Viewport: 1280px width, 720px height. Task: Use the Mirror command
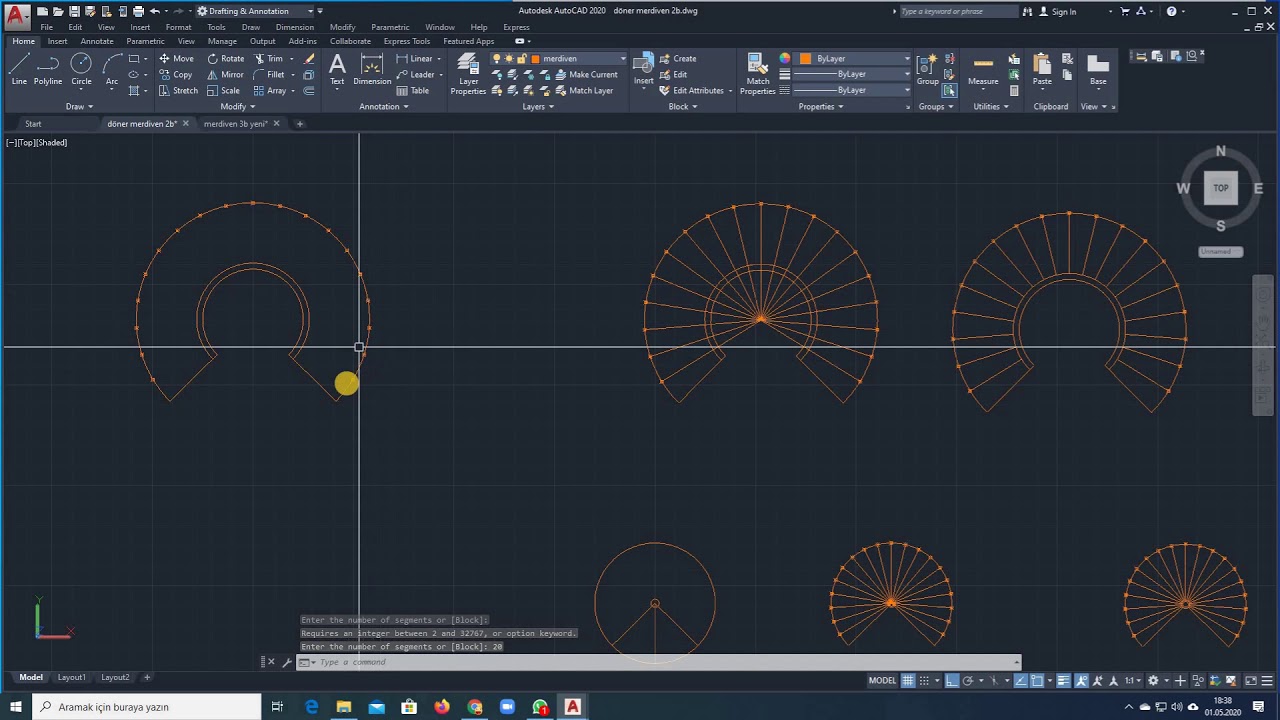(x=225, y=74)
